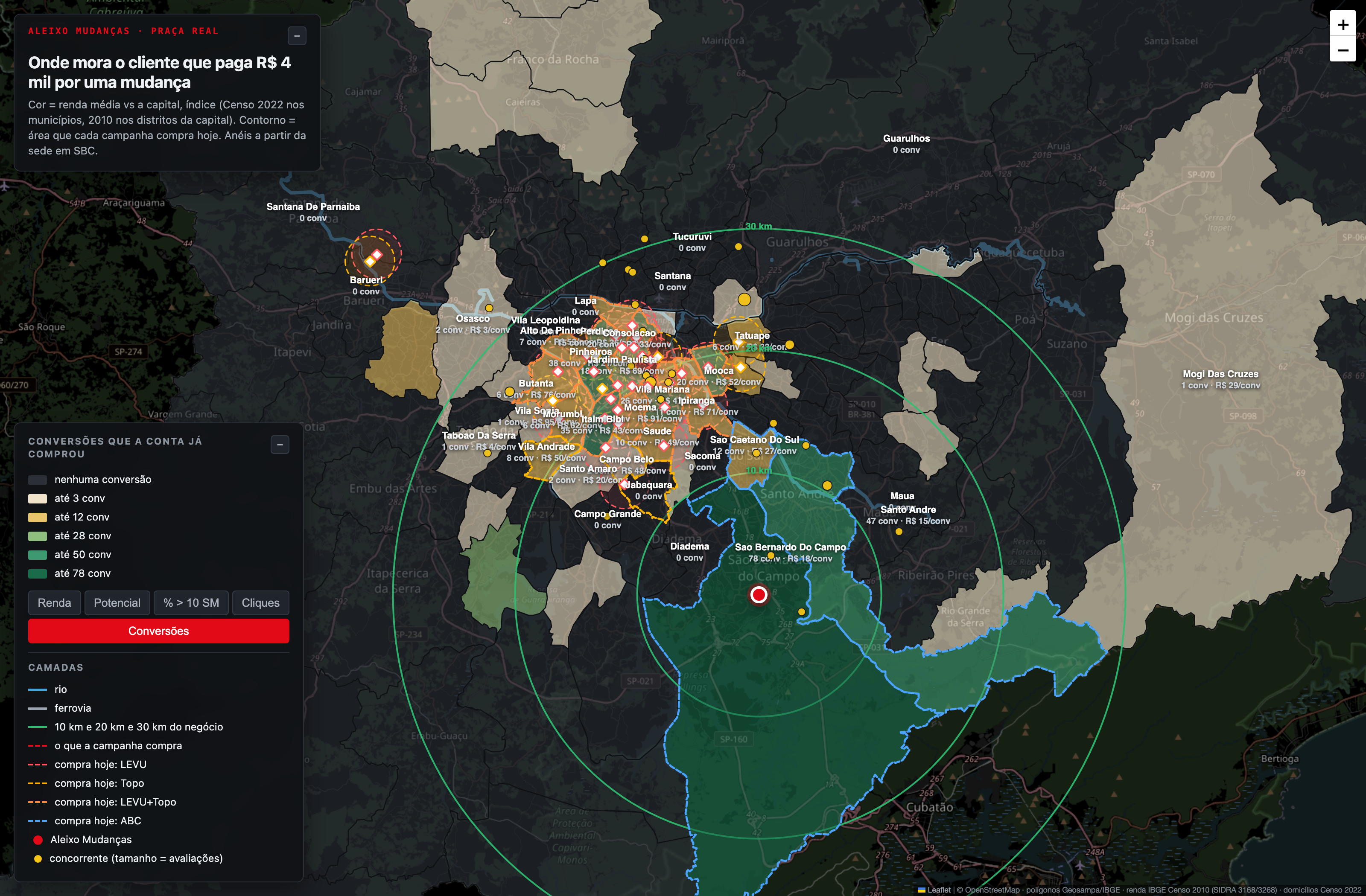
Task: Collapse the title info panel
Action: (x=297, y=35)
